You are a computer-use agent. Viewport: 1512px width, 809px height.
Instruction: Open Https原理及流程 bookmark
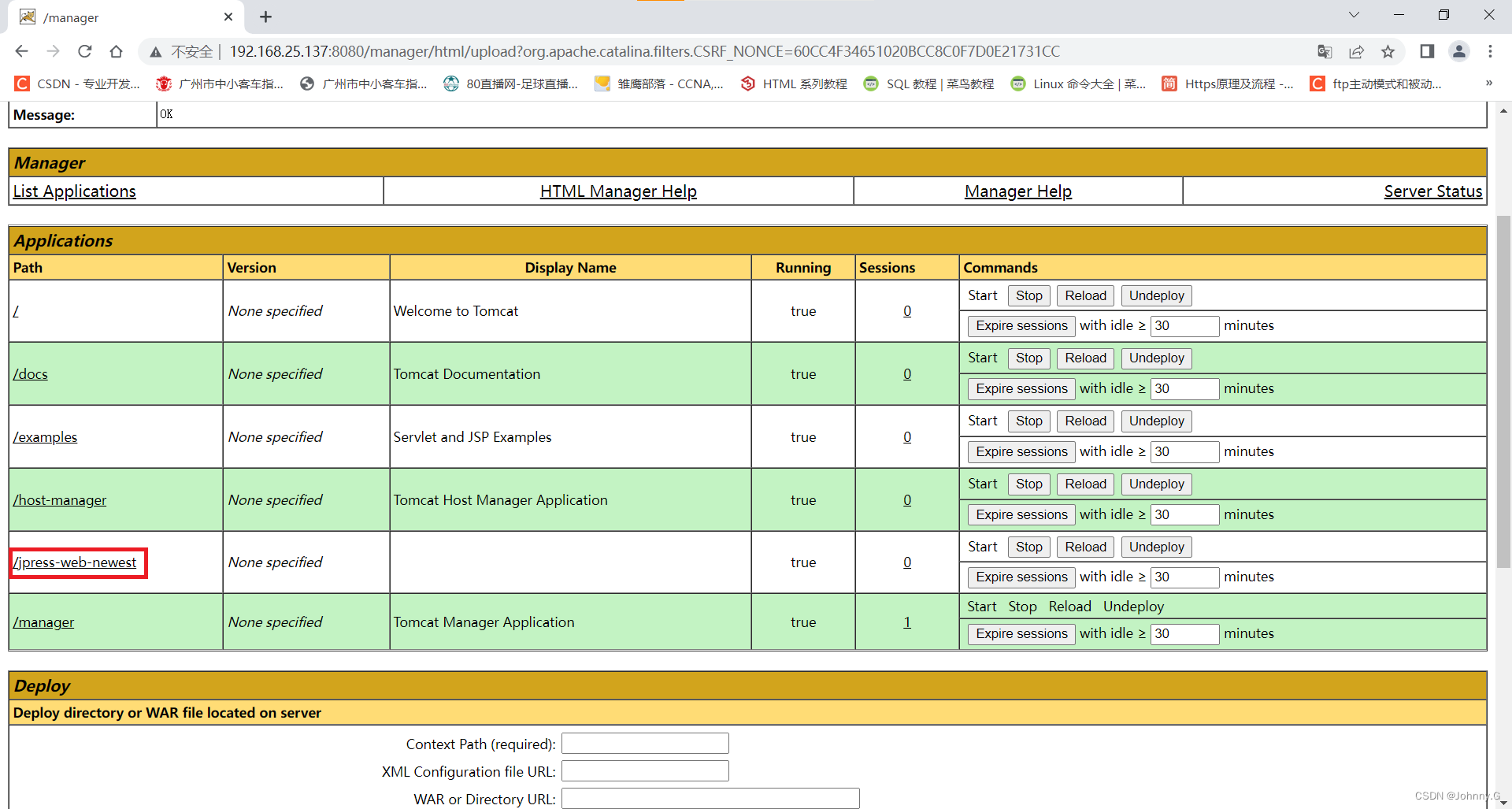point(1228,83)
